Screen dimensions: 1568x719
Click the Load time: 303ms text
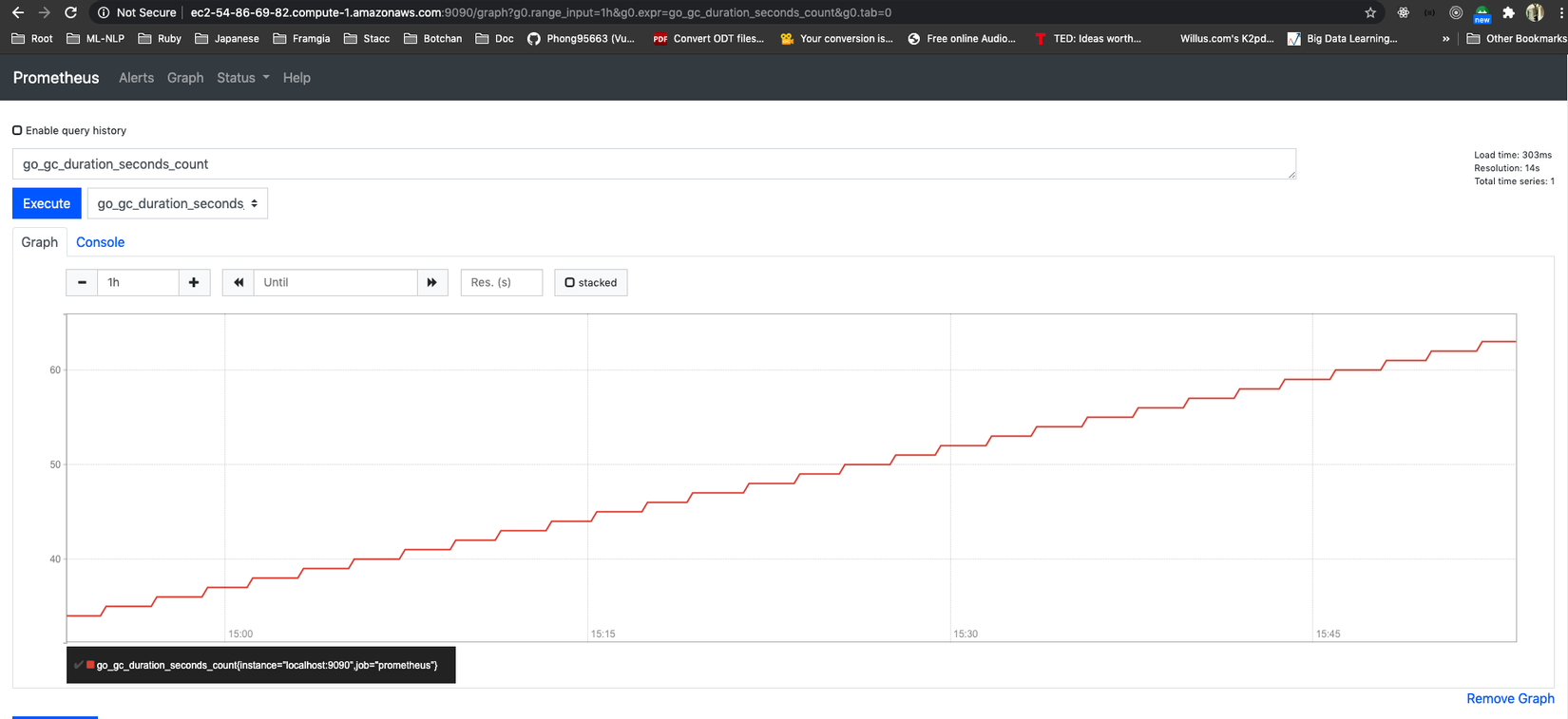pyautogui.click(x=1513, y=155)
